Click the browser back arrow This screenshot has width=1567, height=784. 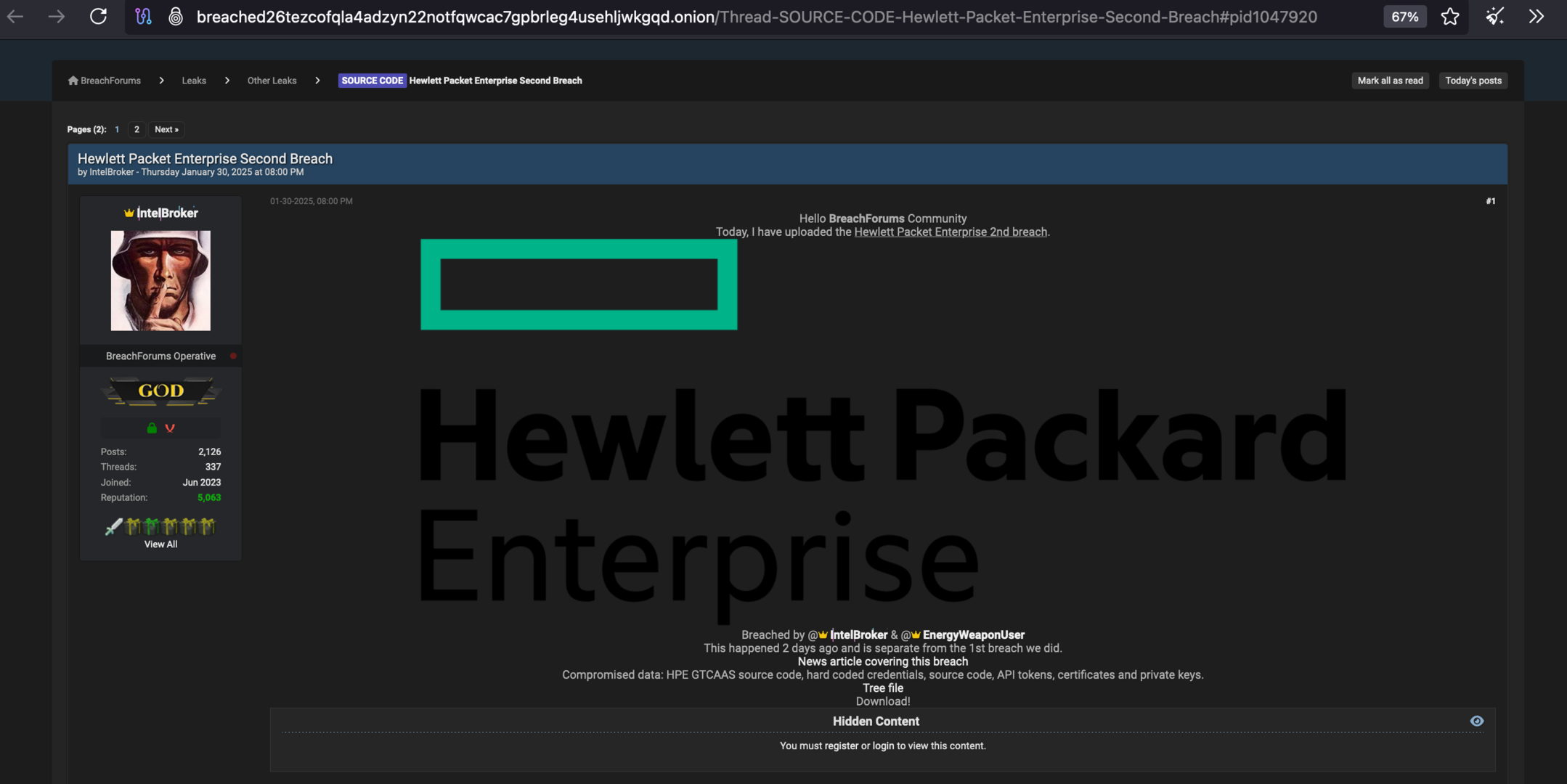click(x=15, y=16)
